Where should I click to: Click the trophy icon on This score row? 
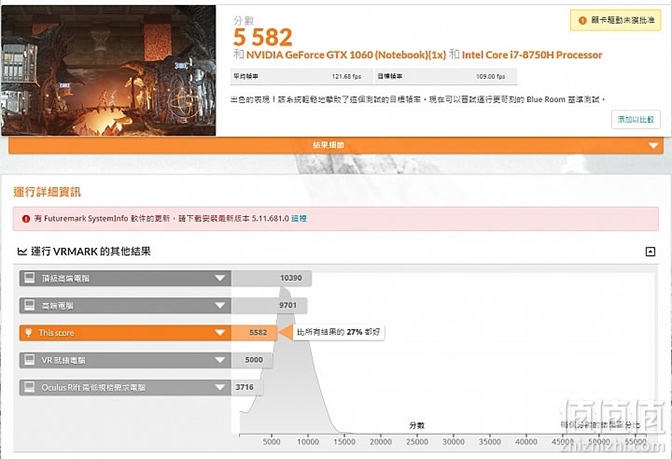(x=28, y=333)
